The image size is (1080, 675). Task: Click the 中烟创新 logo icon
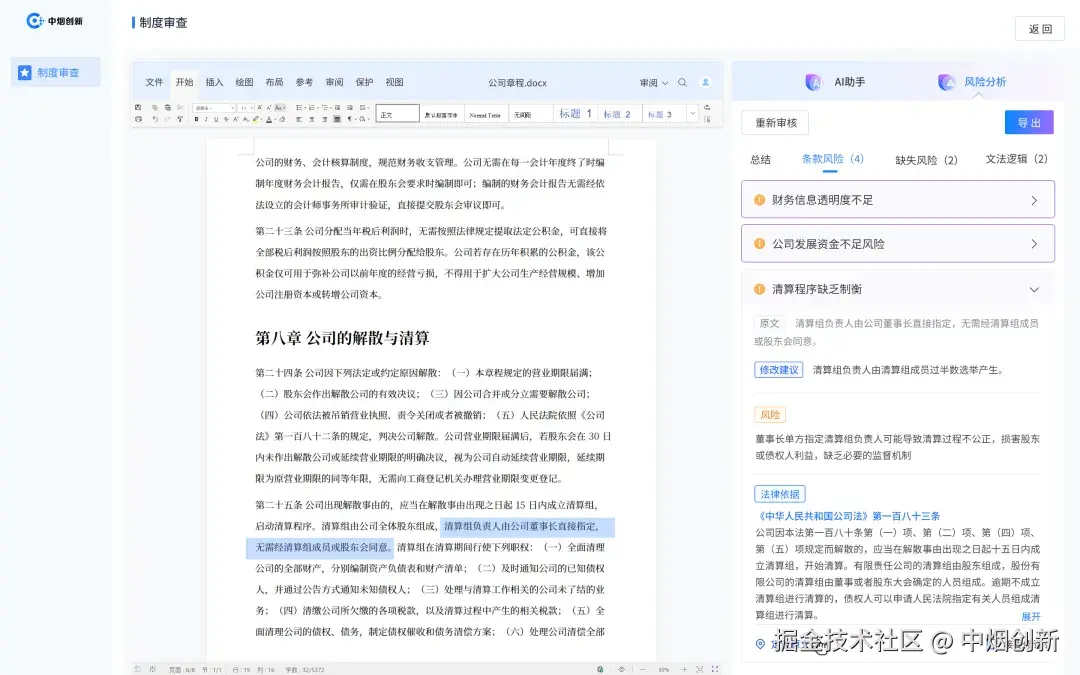(x=35, y=21)
